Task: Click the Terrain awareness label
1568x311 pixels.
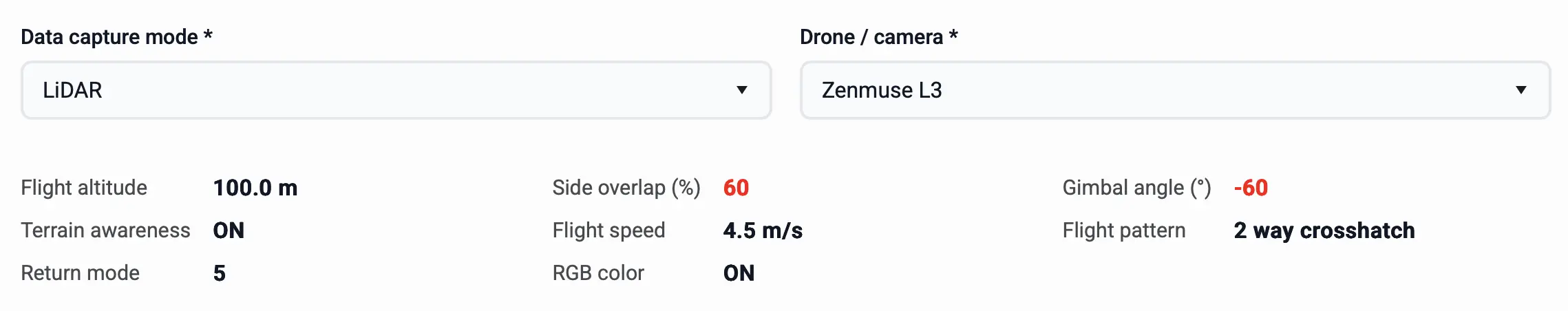Action: pos(105,230)
